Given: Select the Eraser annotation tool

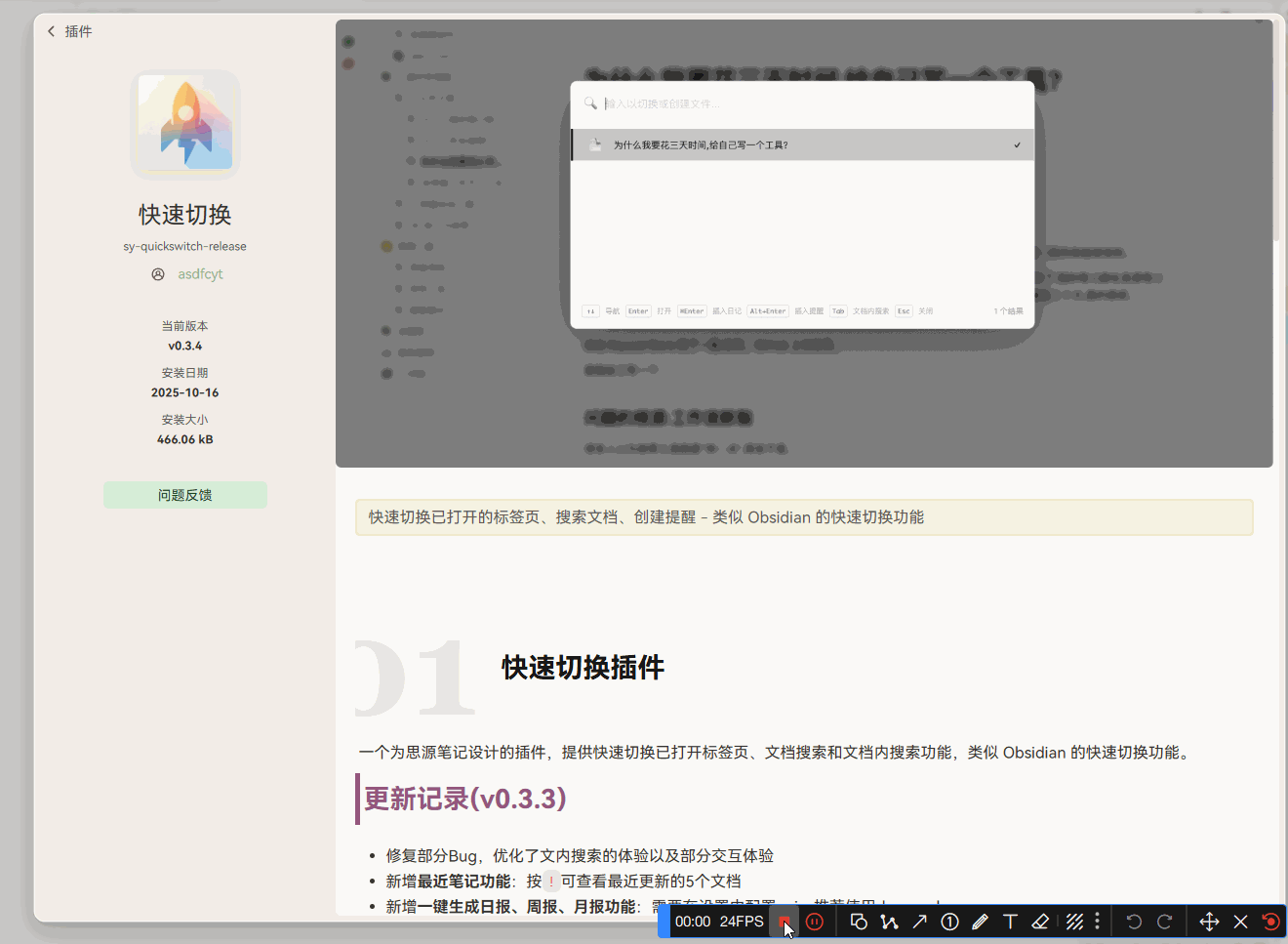Looking at the screenshot, I should (x=1040, y=921).
